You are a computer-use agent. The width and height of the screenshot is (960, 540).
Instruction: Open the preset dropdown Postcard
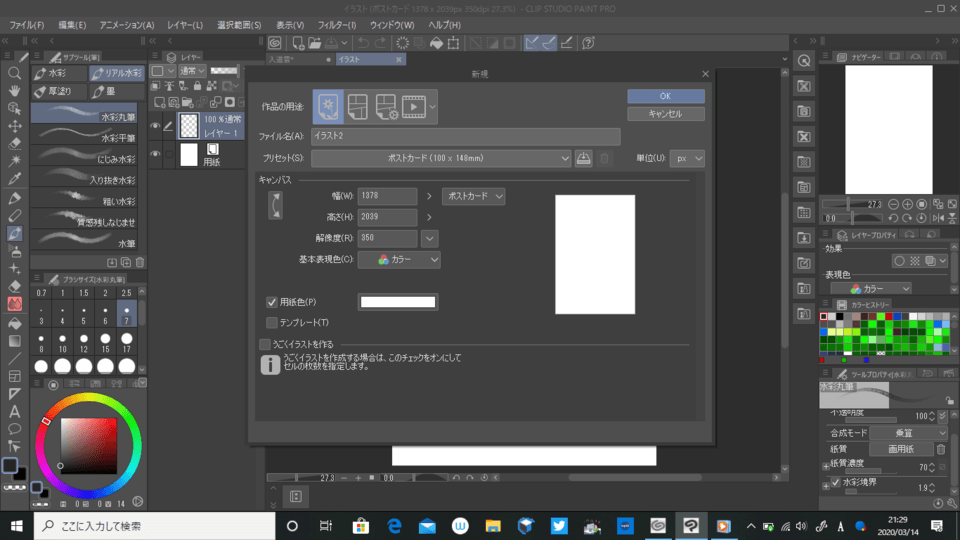[x=441, y=158]
